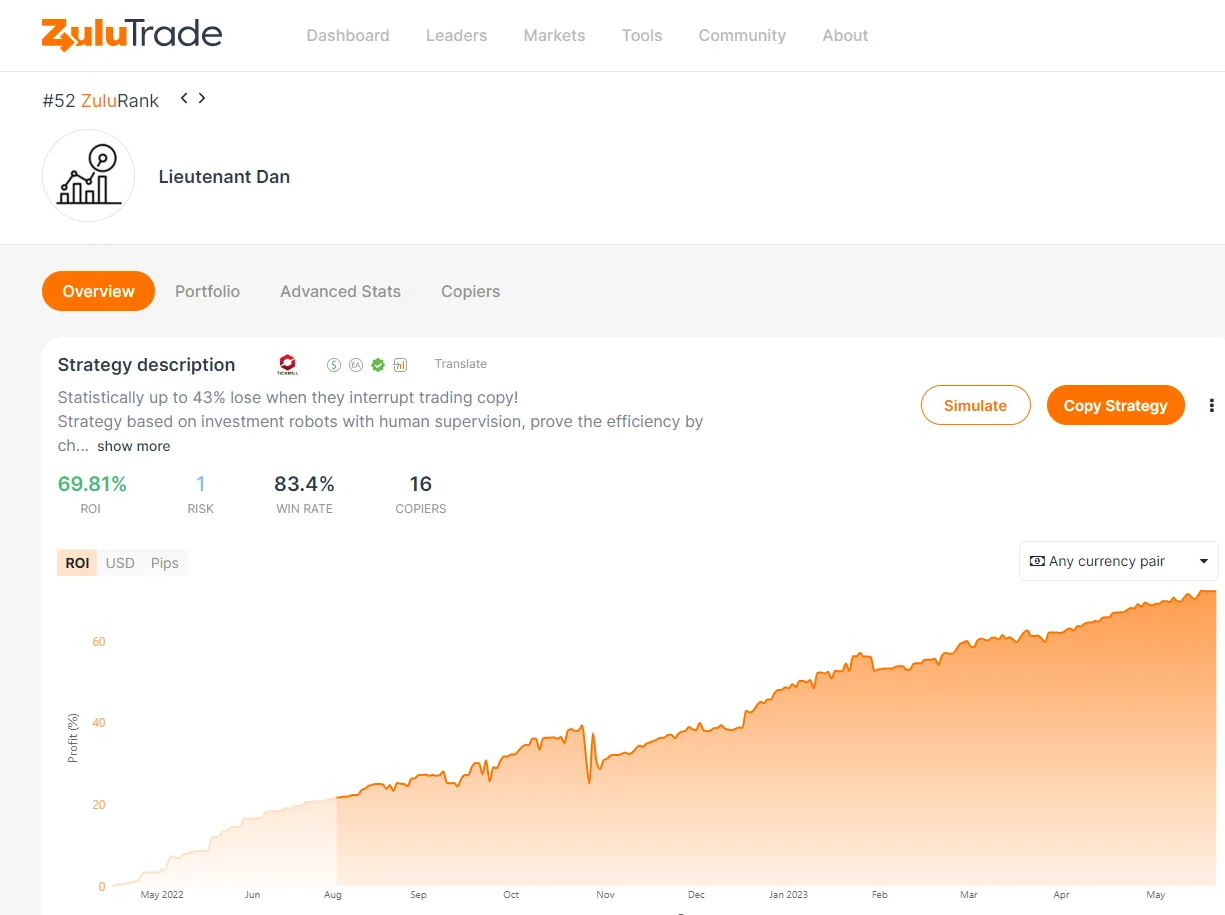This screenshot has width=1225, height=915.
Task: Go to previous ranked leader arrow
Action: [184, 98]
